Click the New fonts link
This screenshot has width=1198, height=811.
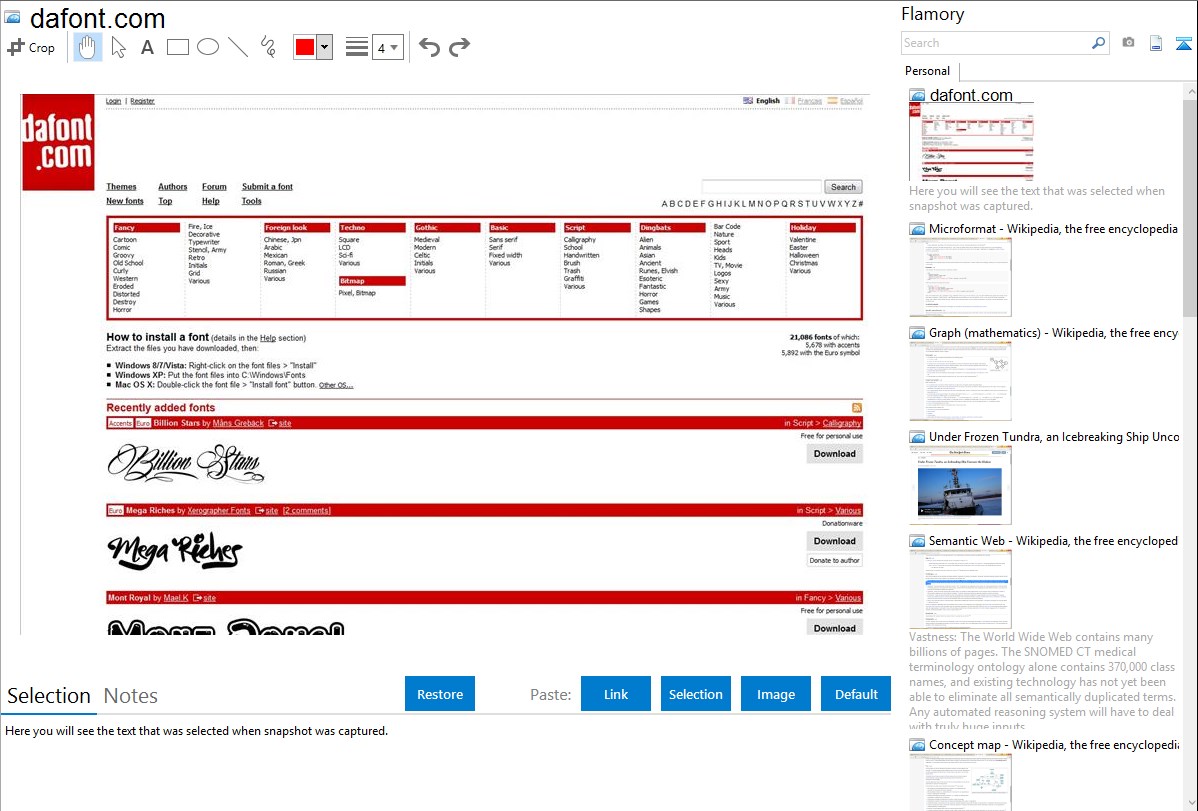click(125, 201)
